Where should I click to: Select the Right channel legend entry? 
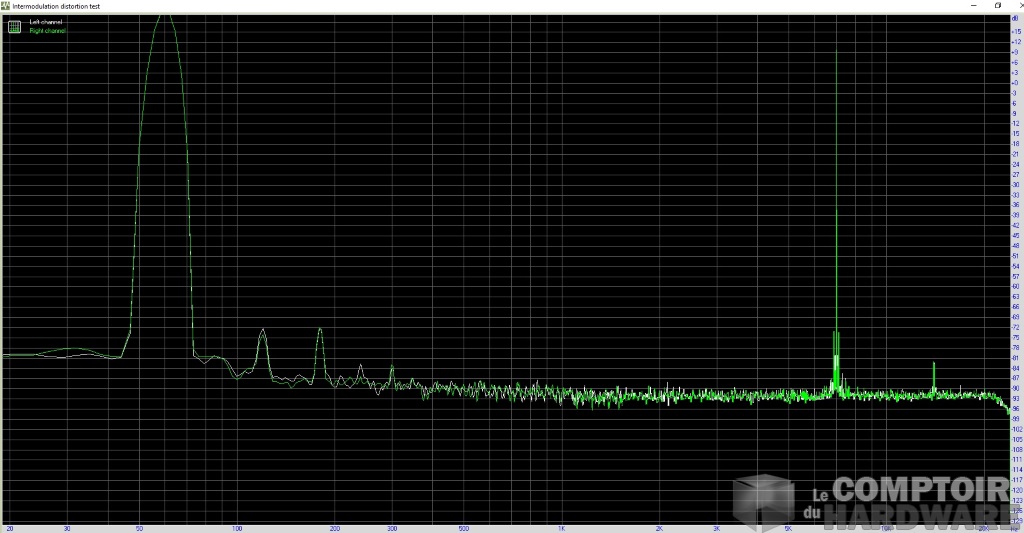point(48,31)
